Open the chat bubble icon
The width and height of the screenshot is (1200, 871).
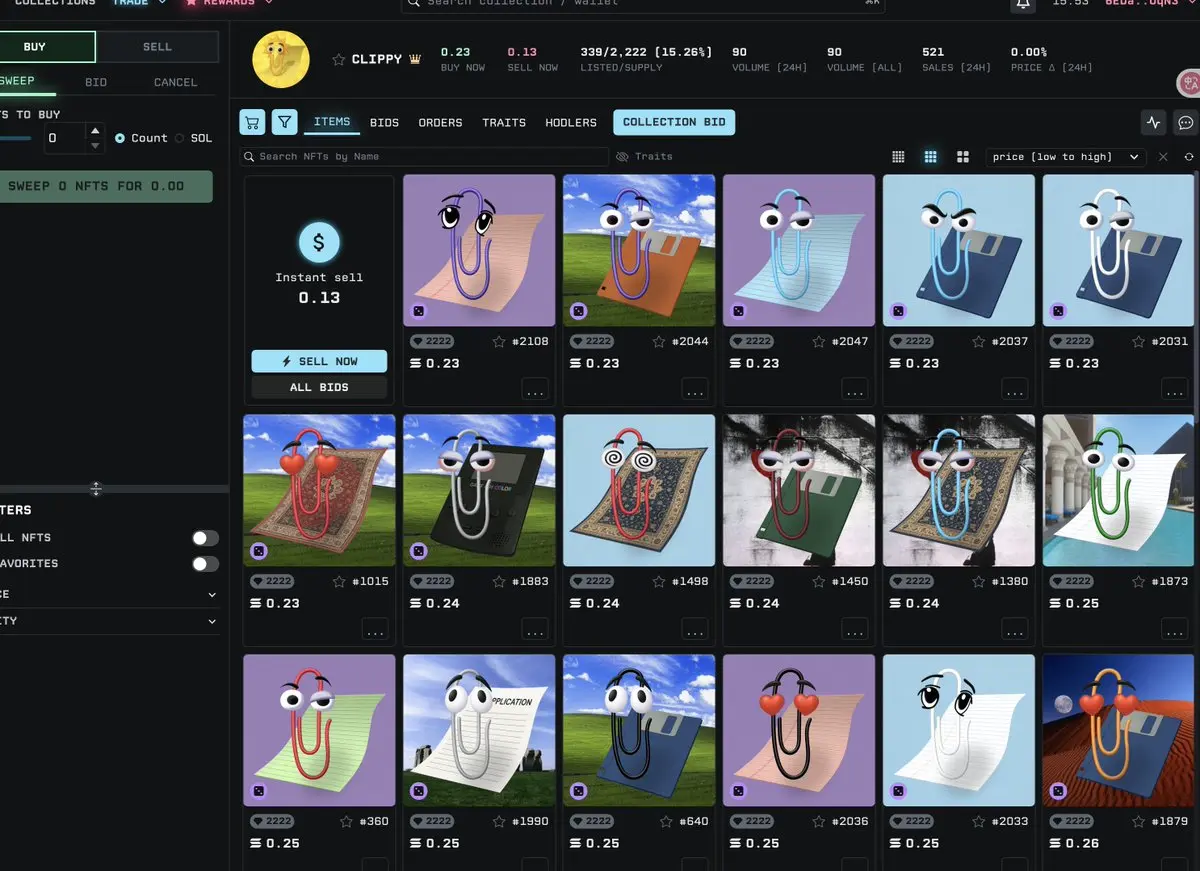[1186, 122]
